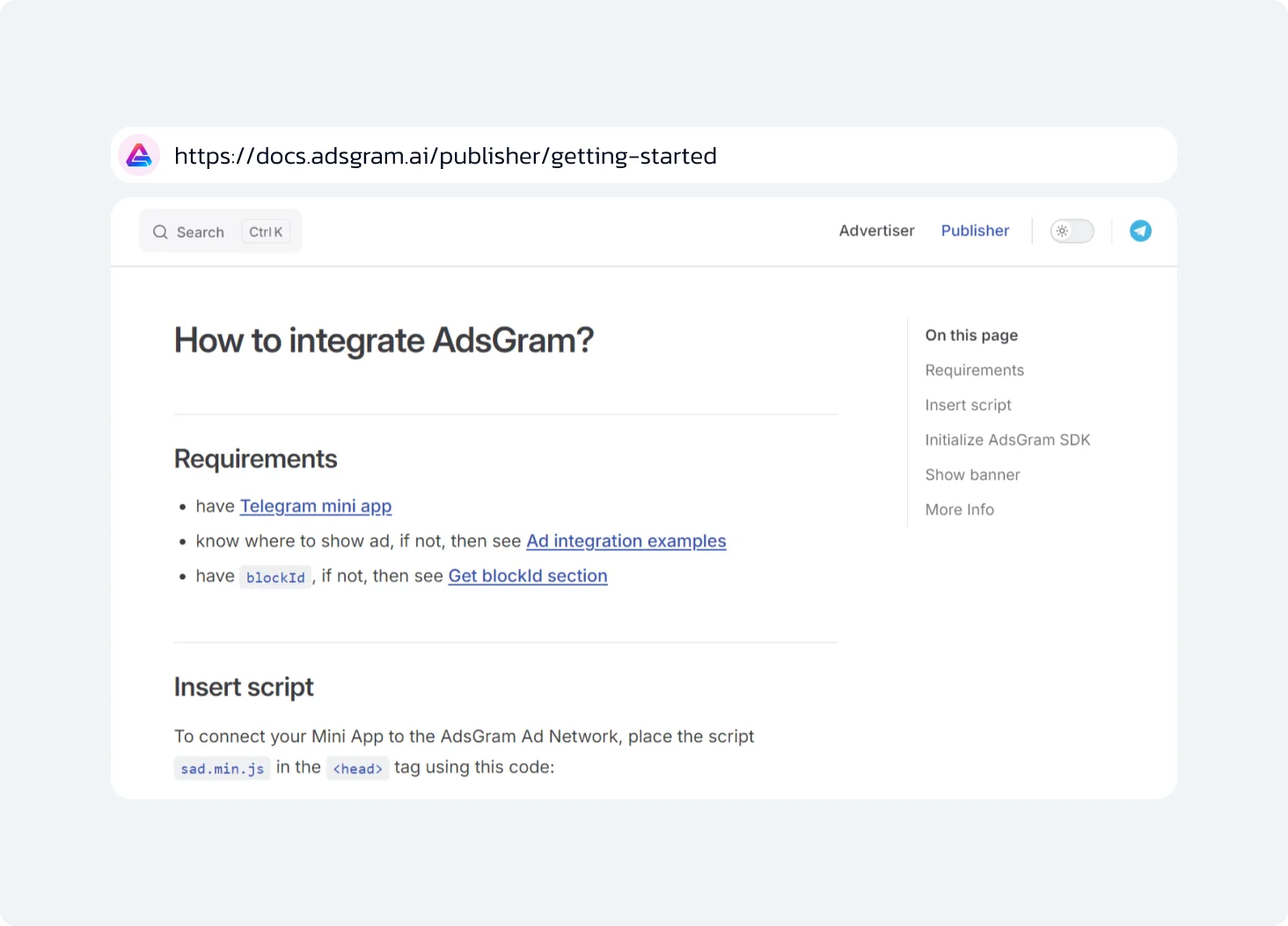Click the 'On this page' title

click(971, 335)
